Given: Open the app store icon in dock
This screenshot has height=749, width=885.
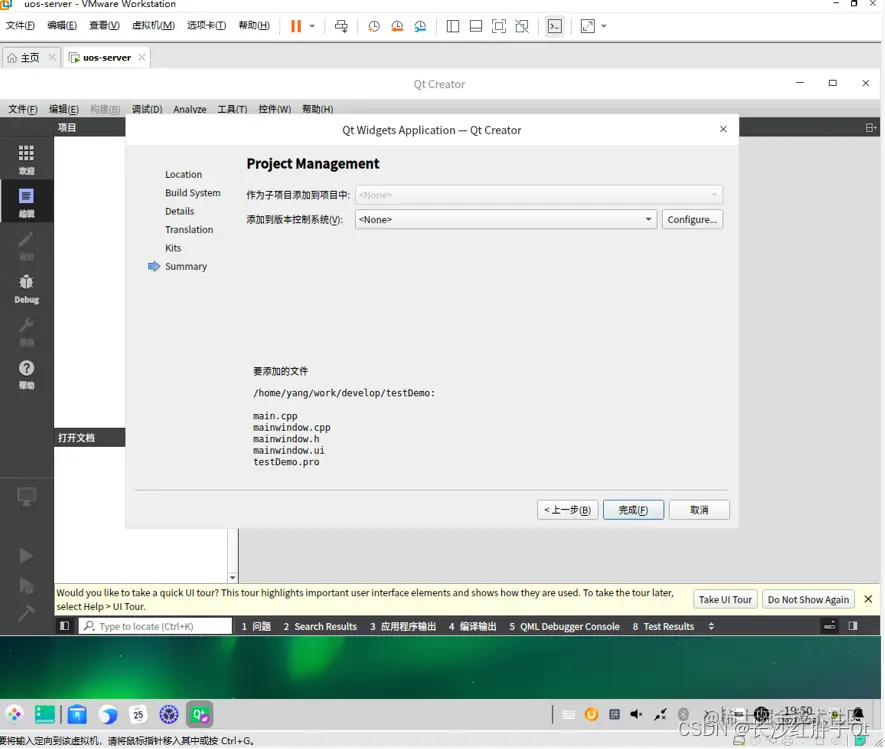Looking at the screenshot, I should 77,715.
